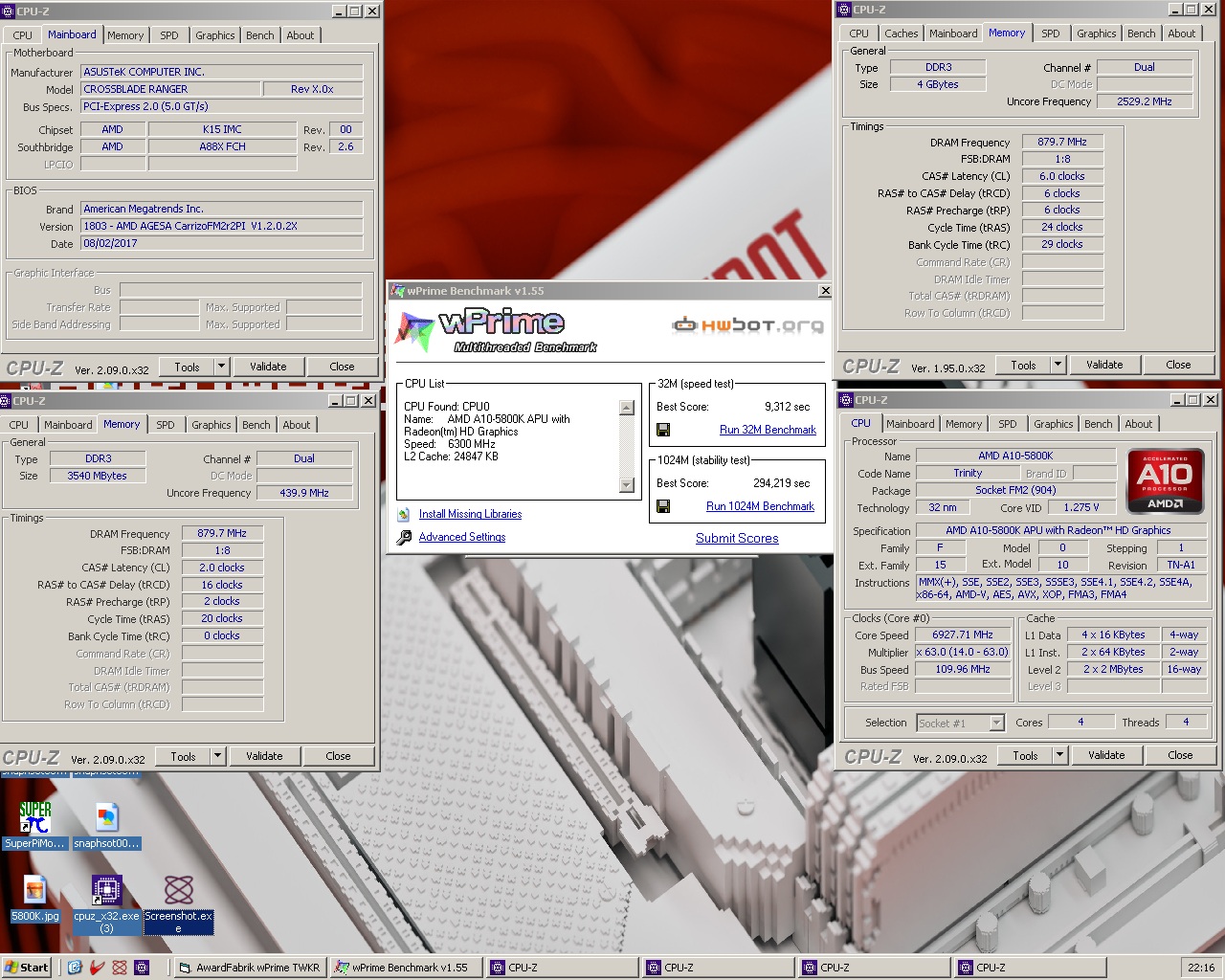Click the Internet Explorer quick launch icon
Viewport: 1225px width, 980px height.
tap(75, 968)
